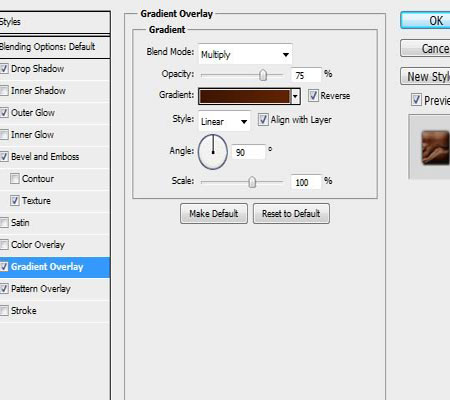Click the Angle dial control
The width and height of the screenshot is (450, 400).
[213, 152]
